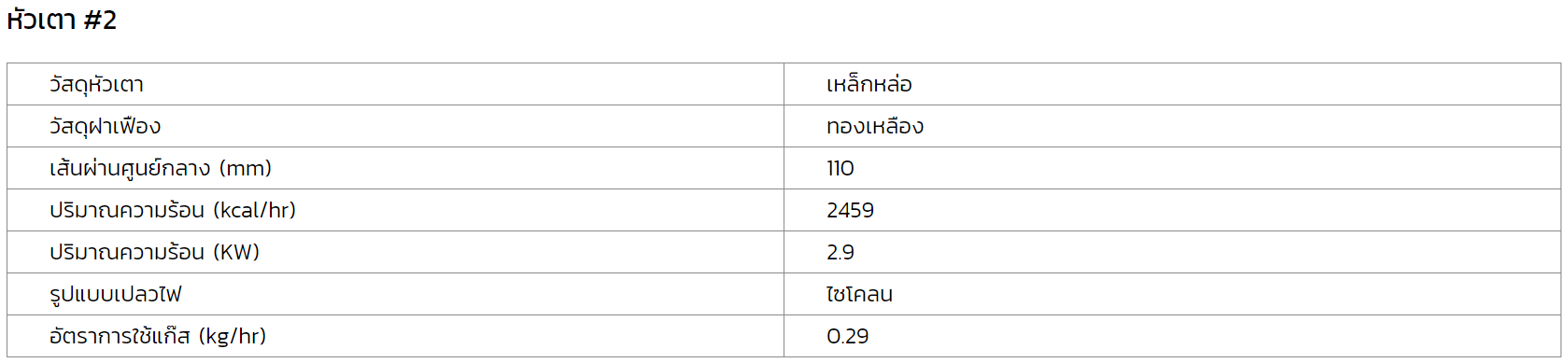Click the 0.29 gas usage value
The width and height of the screenshot is (1568, 363).
click(x=847, y=337)
